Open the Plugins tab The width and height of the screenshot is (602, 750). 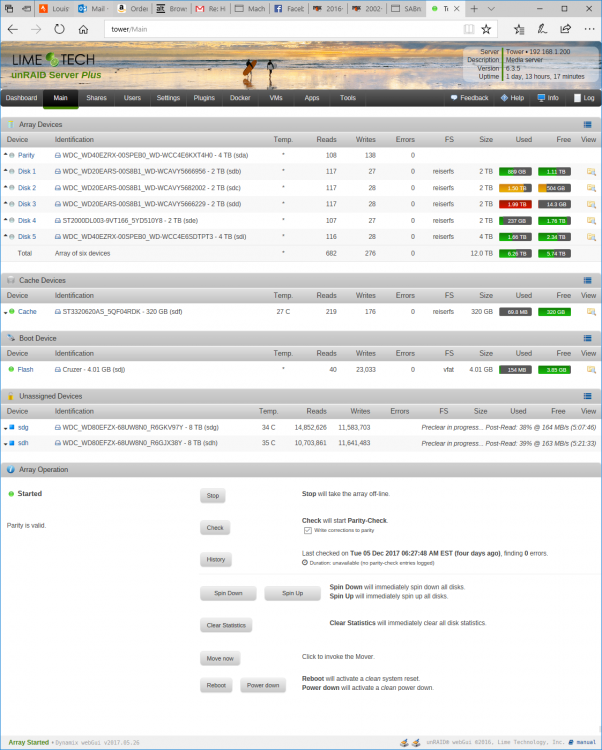pos(204,98)
